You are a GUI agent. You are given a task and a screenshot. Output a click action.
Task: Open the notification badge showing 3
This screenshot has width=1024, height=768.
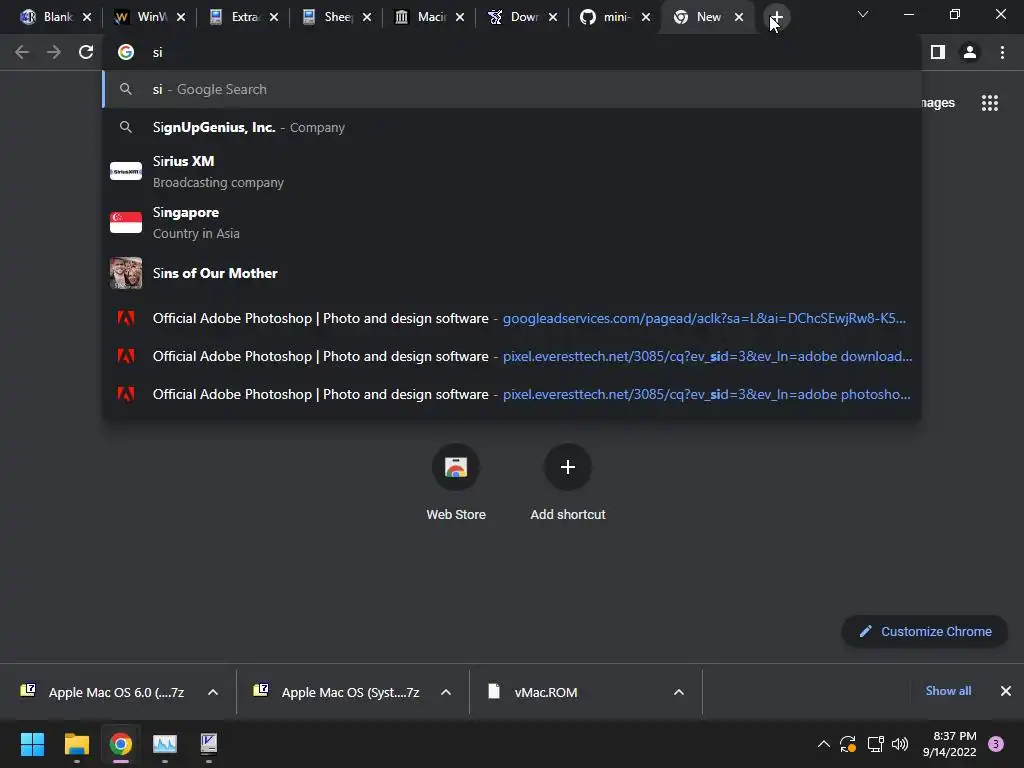[x=996, y=744]
